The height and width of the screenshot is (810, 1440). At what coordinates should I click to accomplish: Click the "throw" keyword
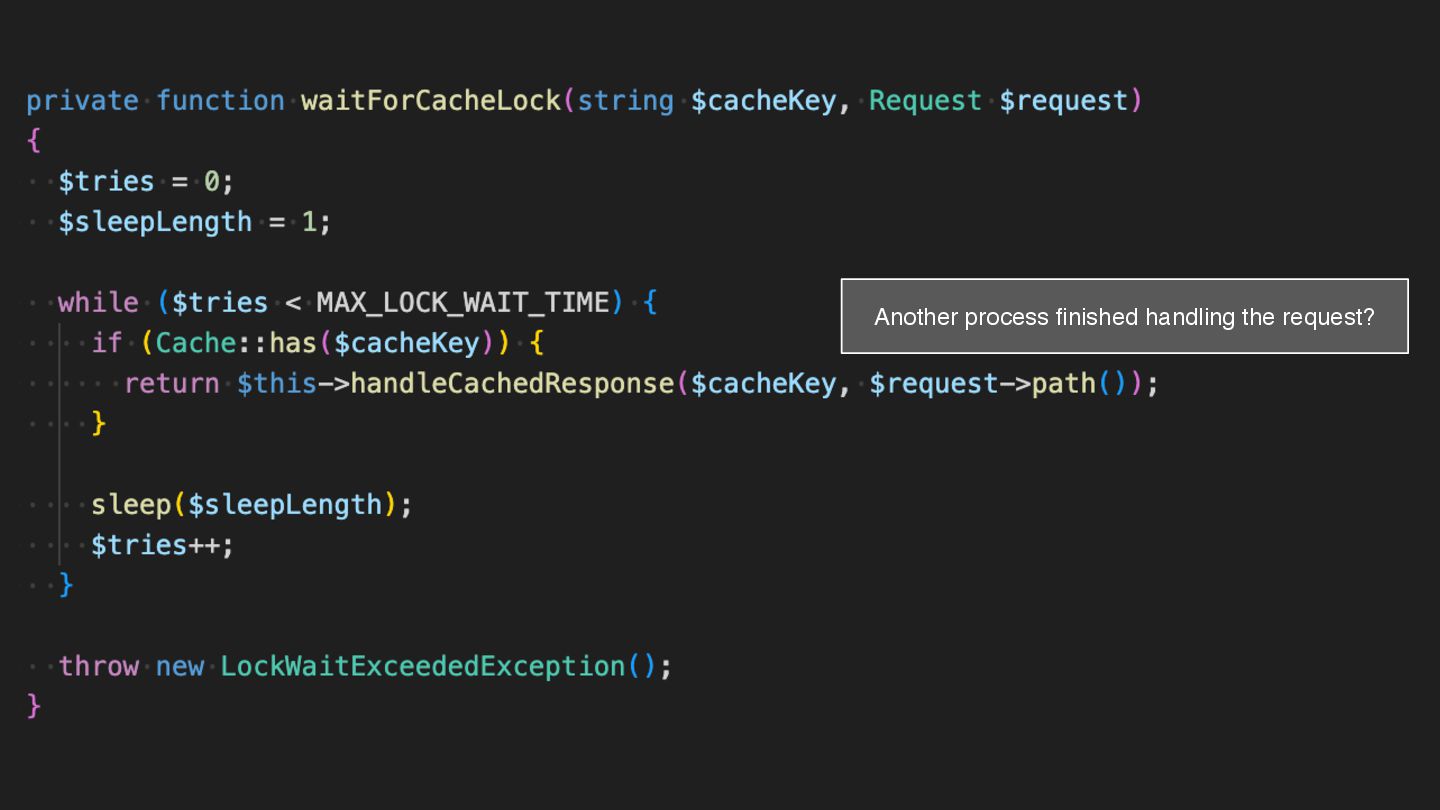[98, 666]
